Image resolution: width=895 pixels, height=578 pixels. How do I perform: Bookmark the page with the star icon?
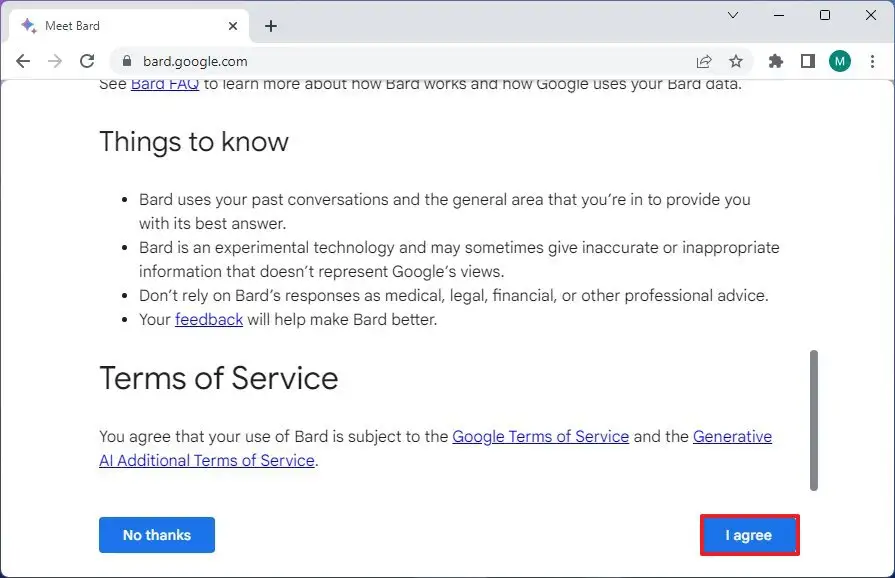coord(737,60)
